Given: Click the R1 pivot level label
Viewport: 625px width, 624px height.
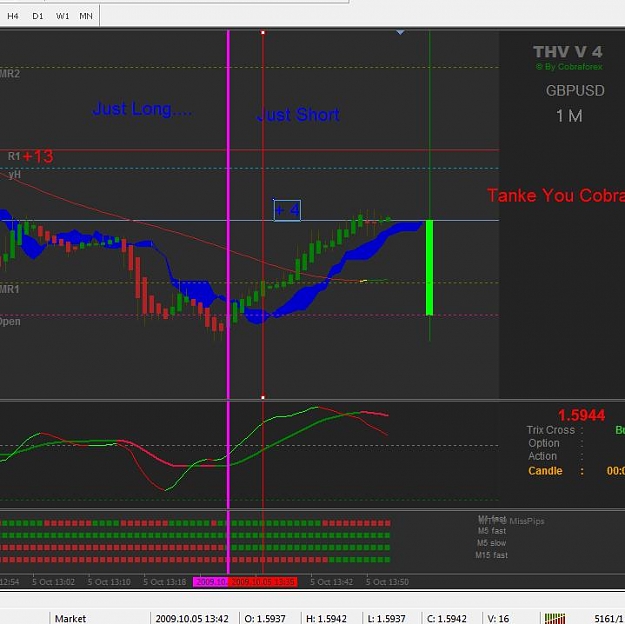Looking at the screenshot, I should 14,156.
